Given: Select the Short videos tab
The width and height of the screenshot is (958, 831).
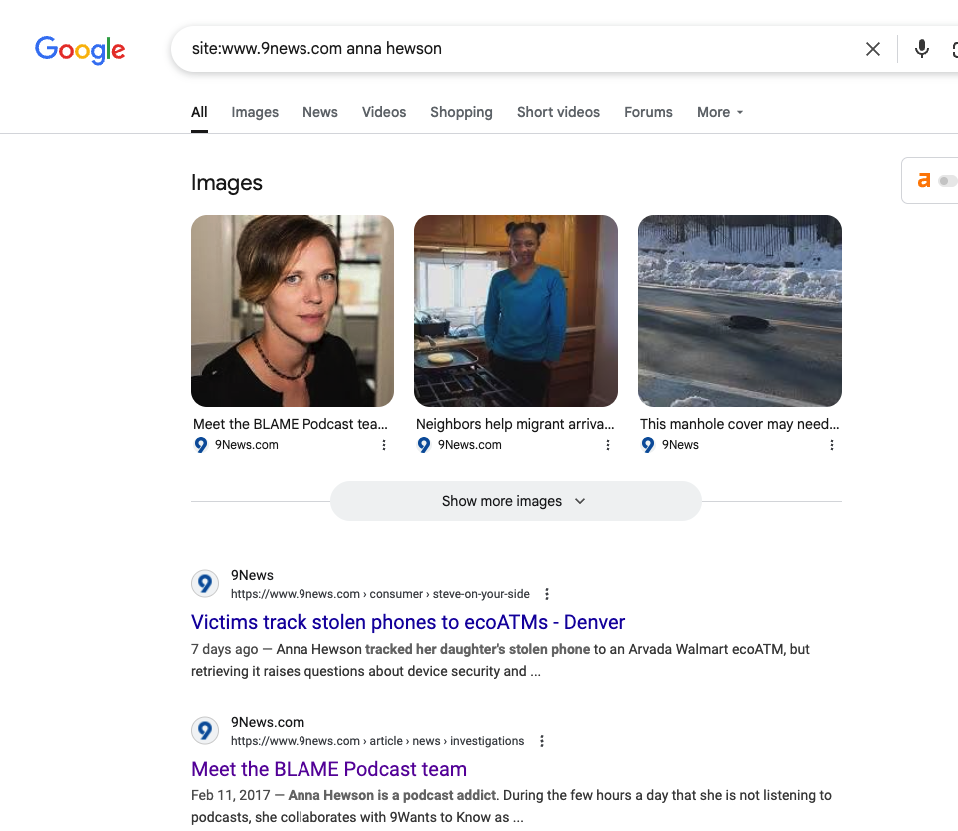Looking at the screenshot, I should click(x=558, y=112).
